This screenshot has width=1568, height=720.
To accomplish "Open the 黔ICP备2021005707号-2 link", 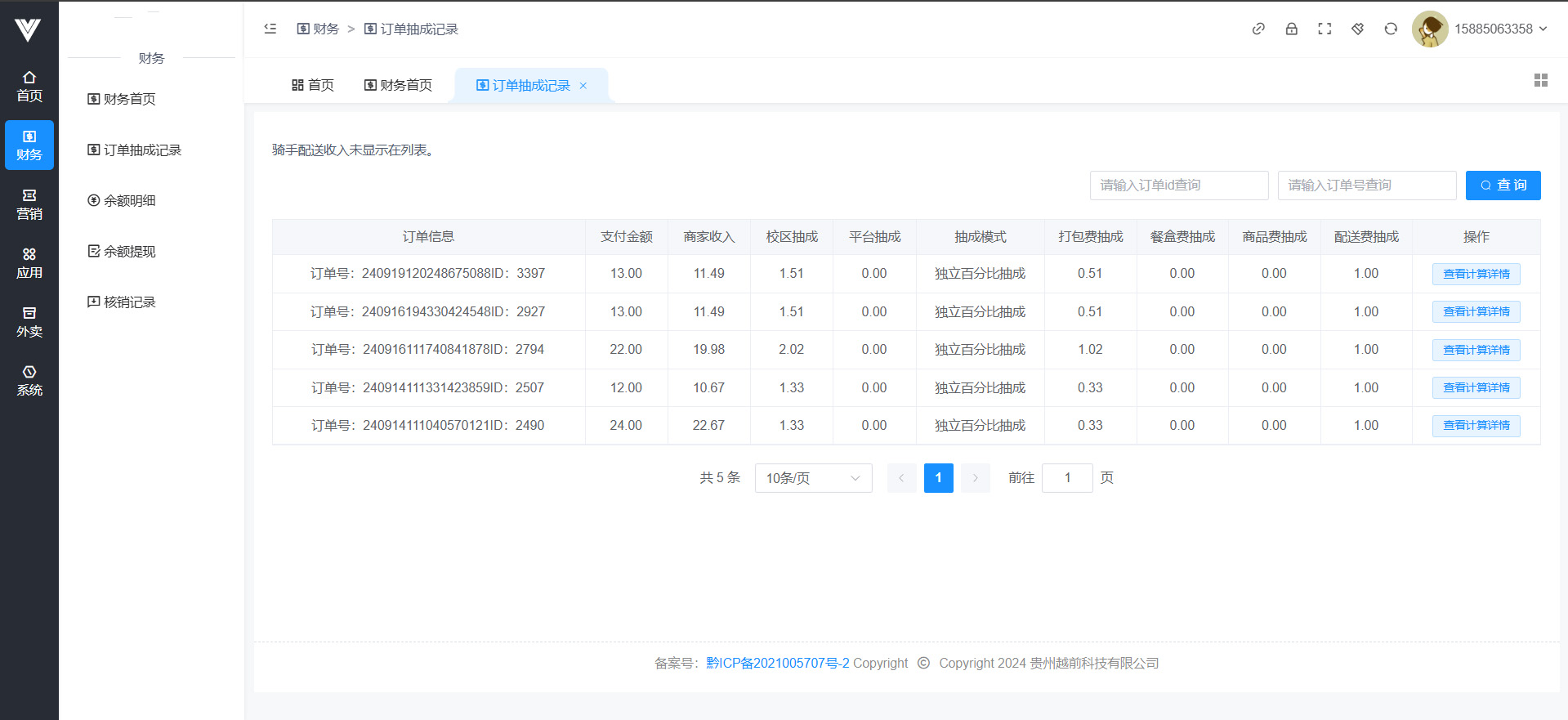I will click(777, 663).
